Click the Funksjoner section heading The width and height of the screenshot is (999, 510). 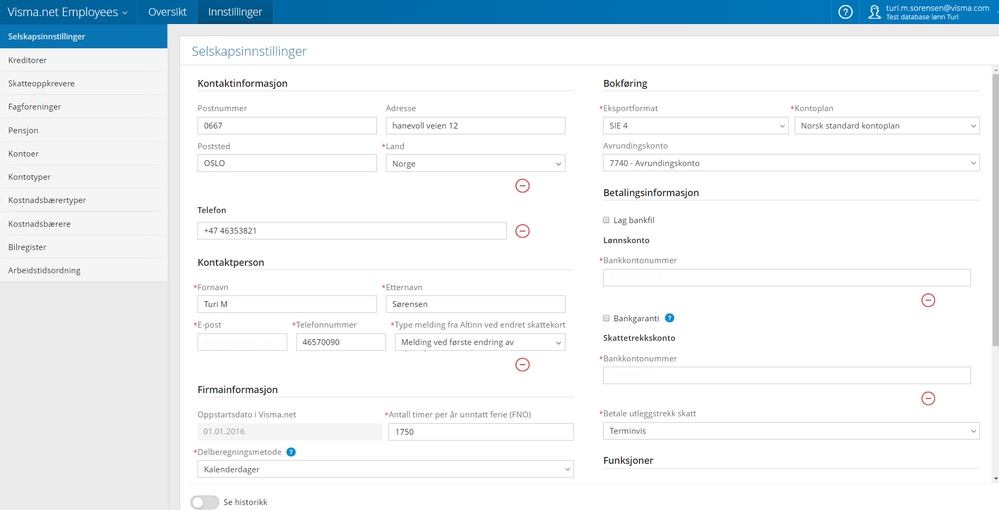[x=628, y=460]
